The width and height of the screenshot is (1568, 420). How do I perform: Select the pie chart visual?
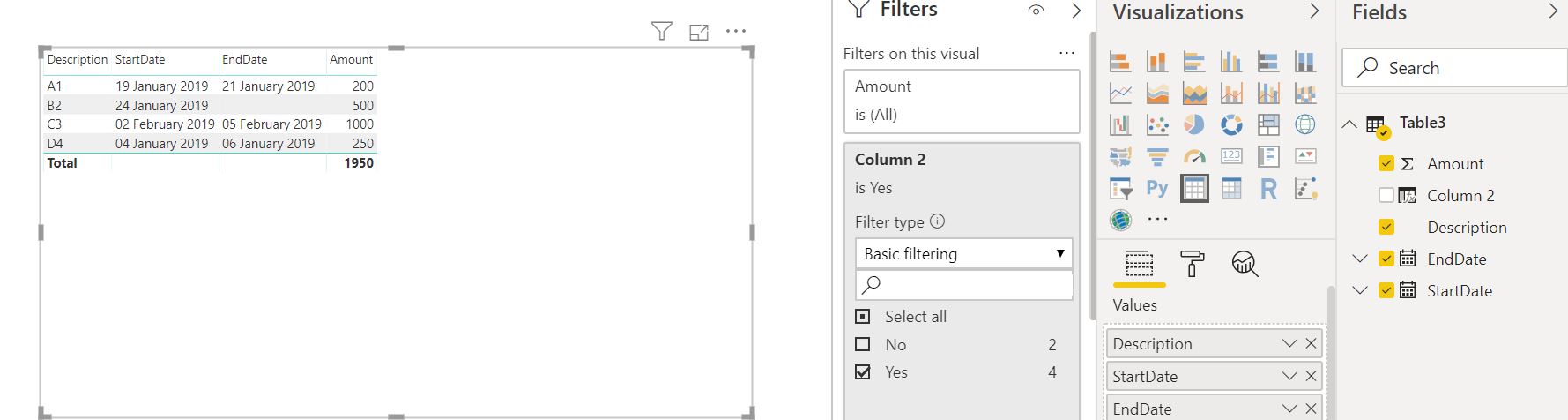(x=1194, y=124)
